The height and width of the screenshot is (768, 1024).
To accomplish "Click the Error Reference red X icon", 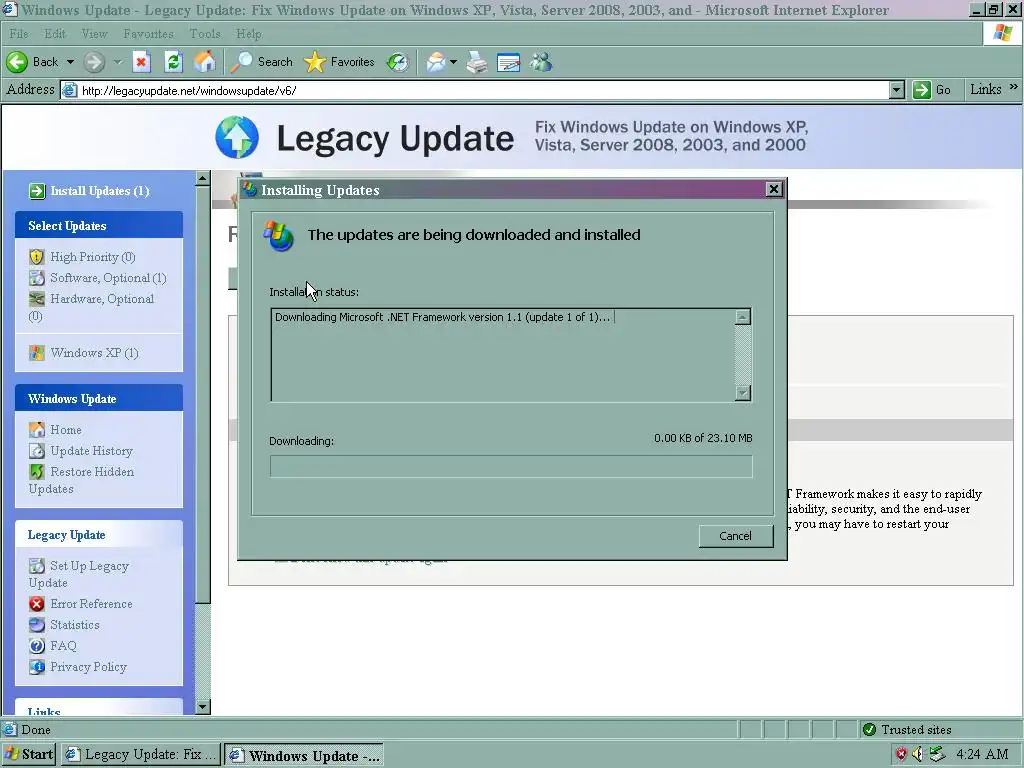I will [37, 603].
